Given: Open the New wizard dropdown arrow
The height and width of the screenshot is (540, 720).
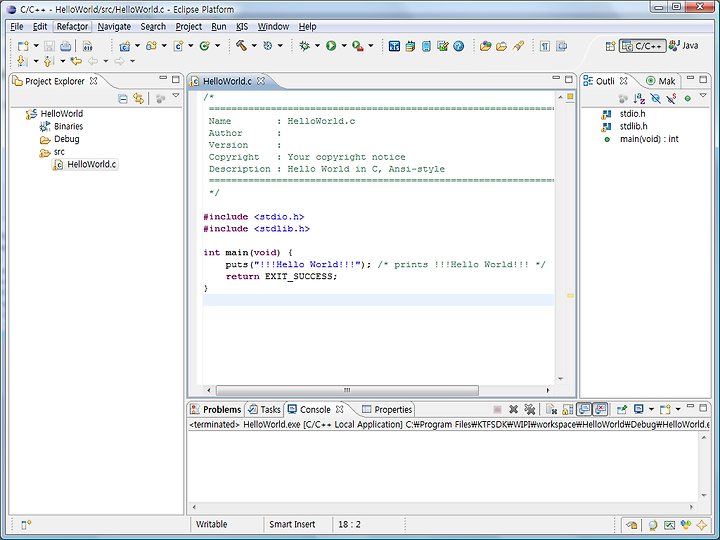Looking at the screenshot, I should coord(36,46).
